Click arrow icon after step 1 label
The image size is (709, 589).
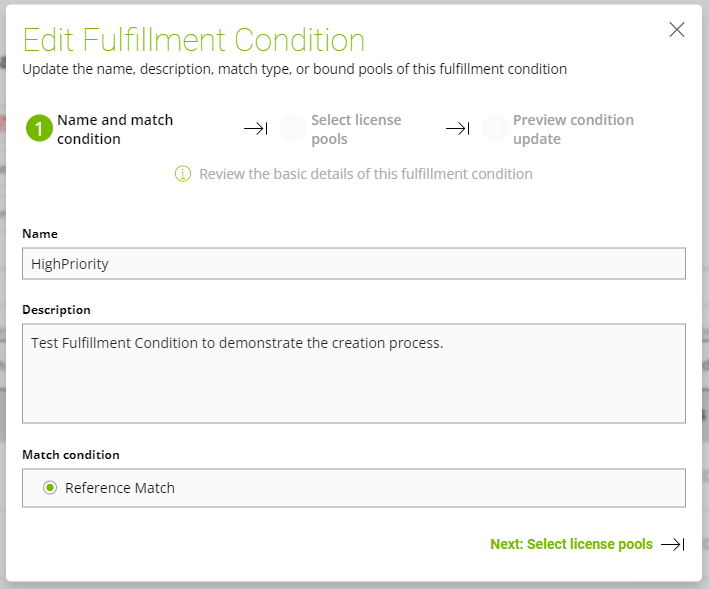256,129
